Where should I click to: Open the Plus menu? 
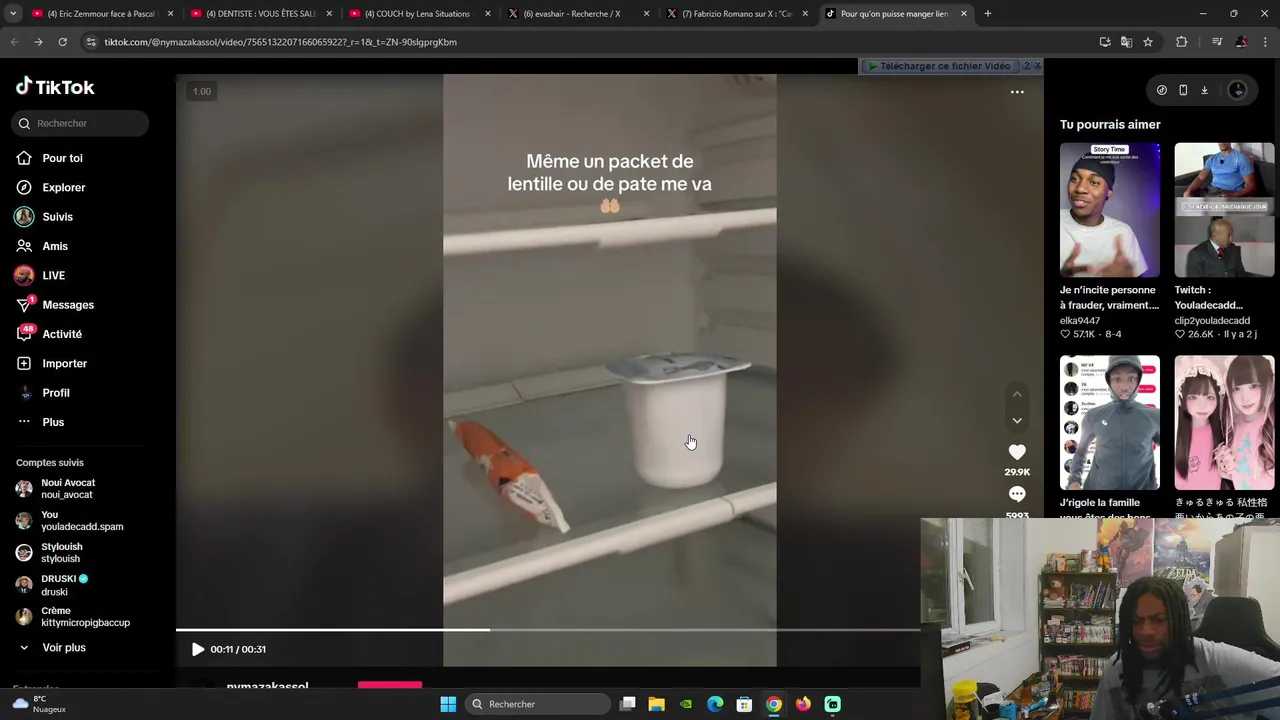53,422
